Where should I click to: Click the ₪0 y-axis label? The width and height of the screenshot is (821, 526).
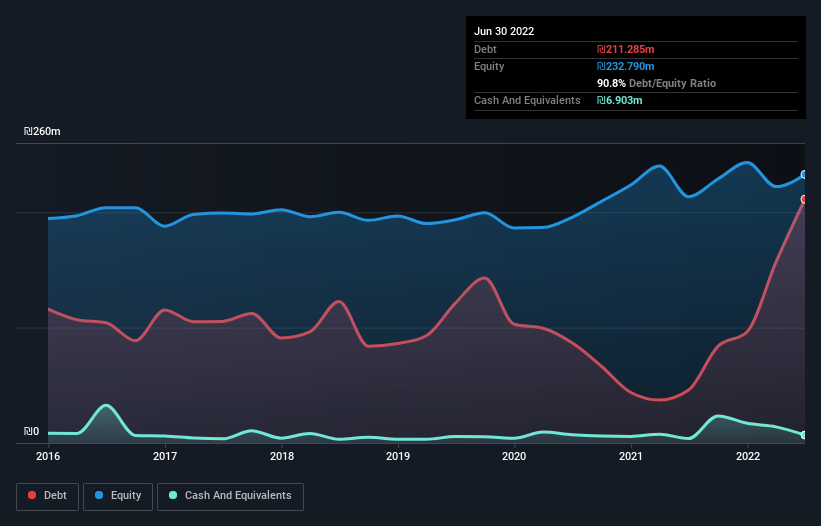(x=31, y=431)
